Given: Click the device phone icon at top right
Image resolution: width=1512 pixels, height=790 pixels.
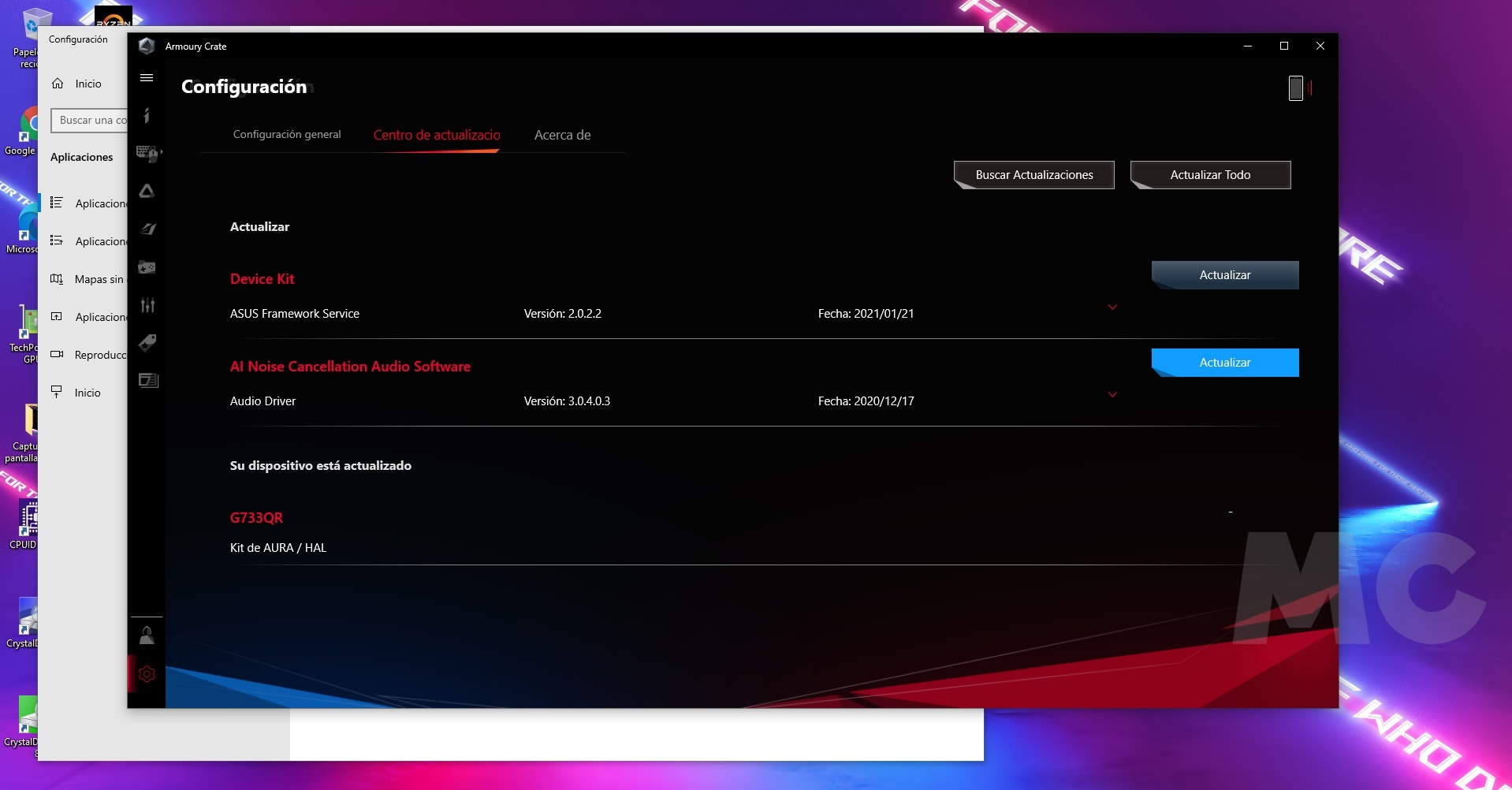Looking at the screenshot, I should coord(1295,88).
